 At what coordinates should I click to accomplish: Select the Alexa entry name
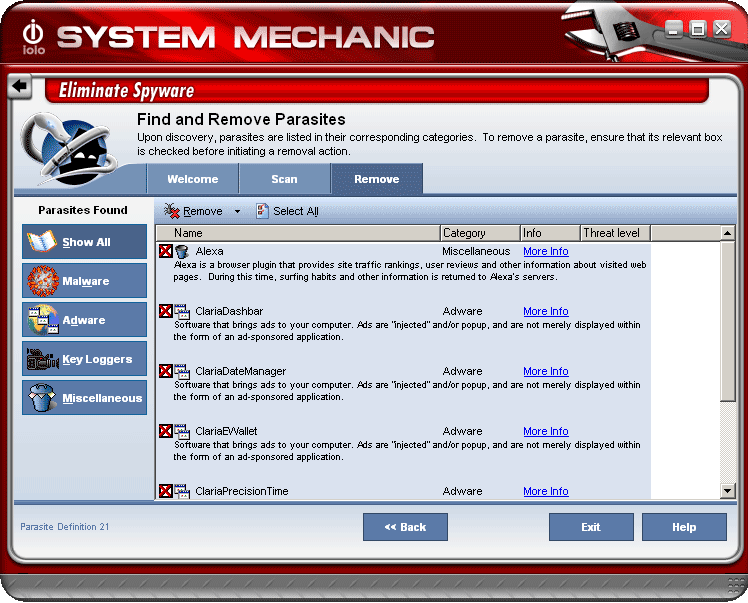[x=209, y=251]
